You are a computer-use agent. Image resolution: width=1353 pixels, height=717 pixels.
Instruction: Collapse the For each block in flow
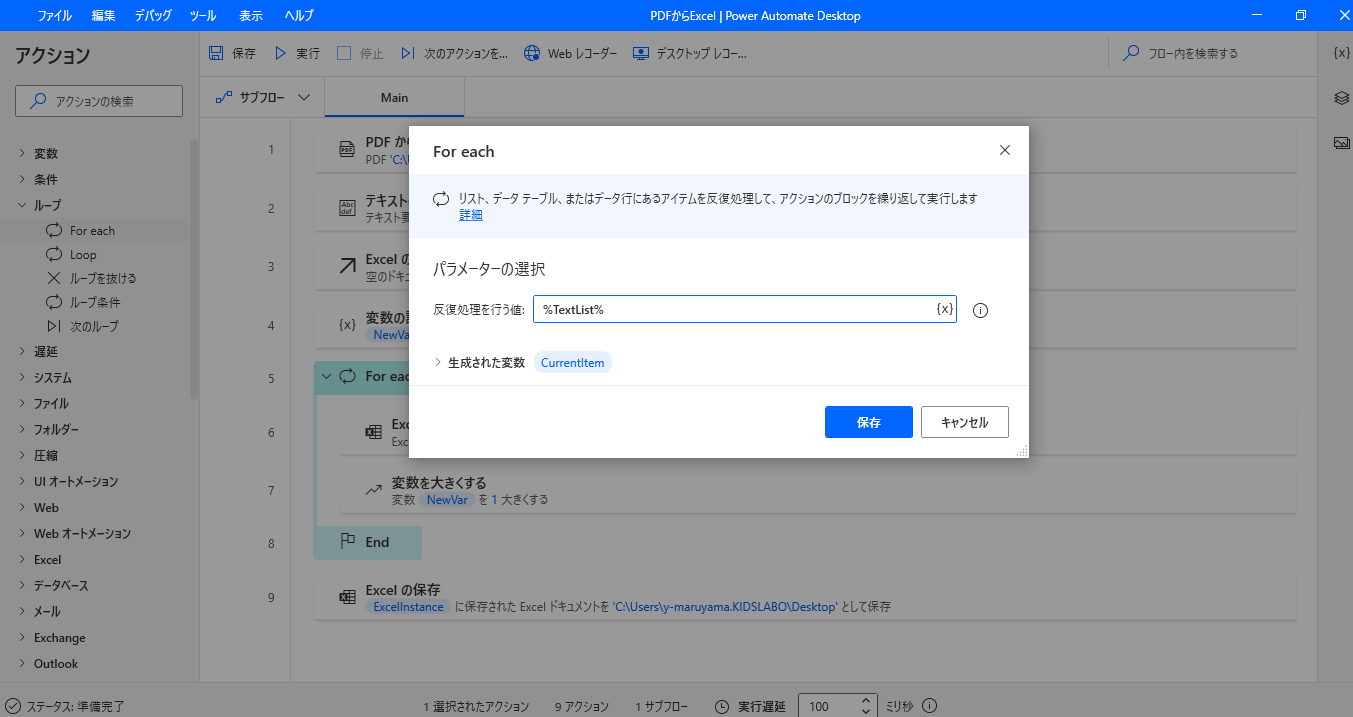coord(326,376)
